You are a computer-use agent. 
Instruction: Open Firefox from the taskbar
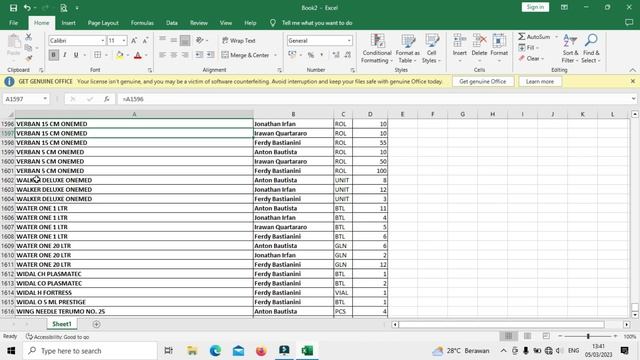(x=261, y=351)
